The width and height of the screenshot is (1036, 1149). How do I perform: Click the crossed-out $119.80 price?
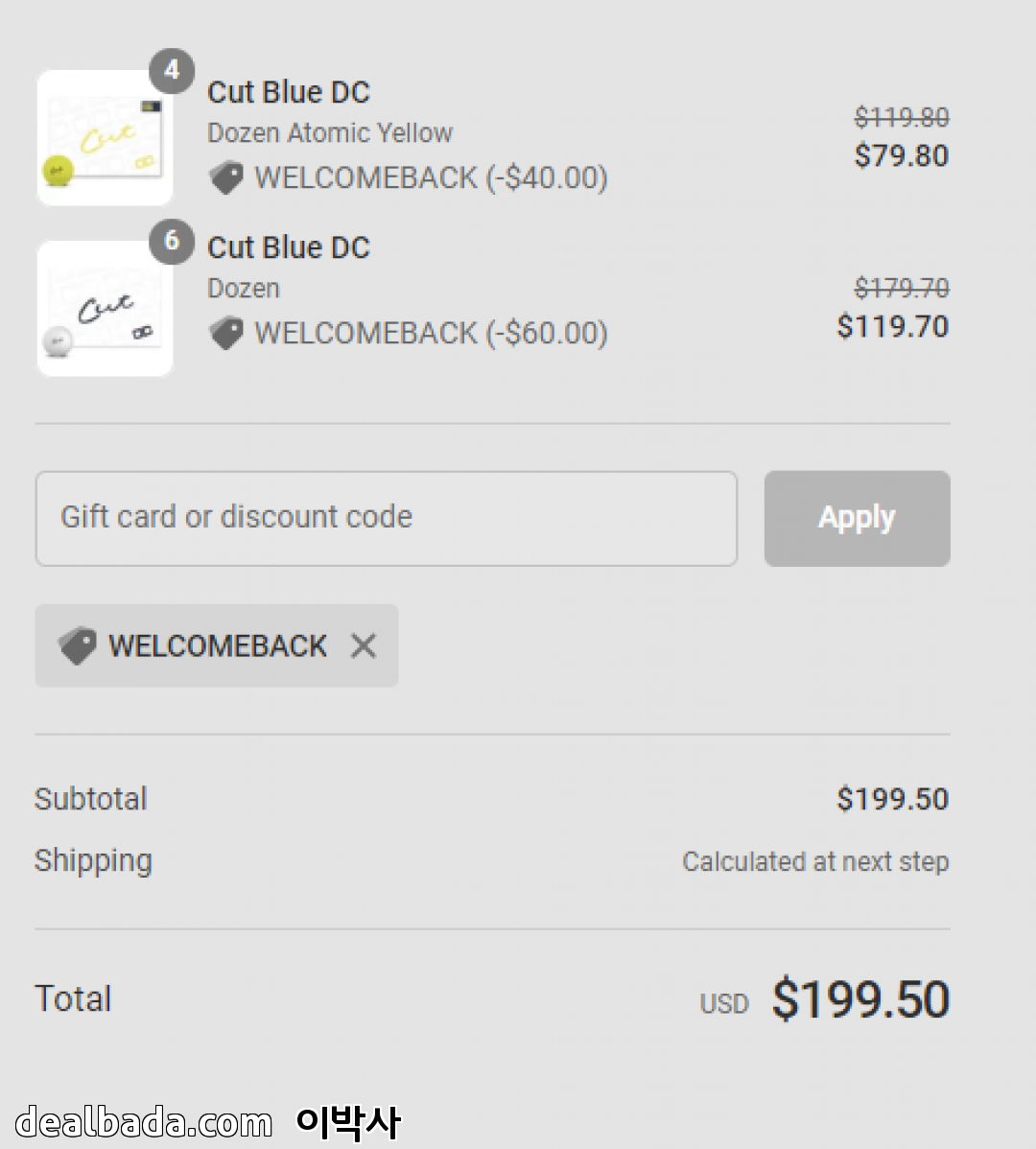901,118
